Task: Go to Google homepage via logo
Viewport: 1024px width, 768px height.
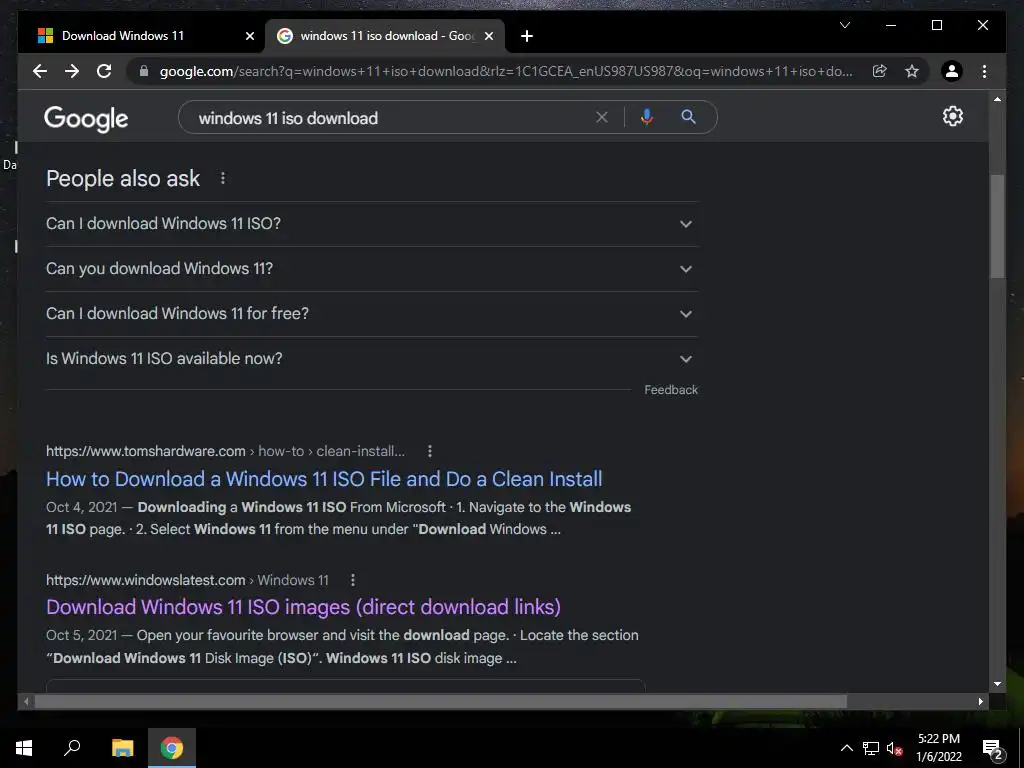Action: (x=86, y=119)
